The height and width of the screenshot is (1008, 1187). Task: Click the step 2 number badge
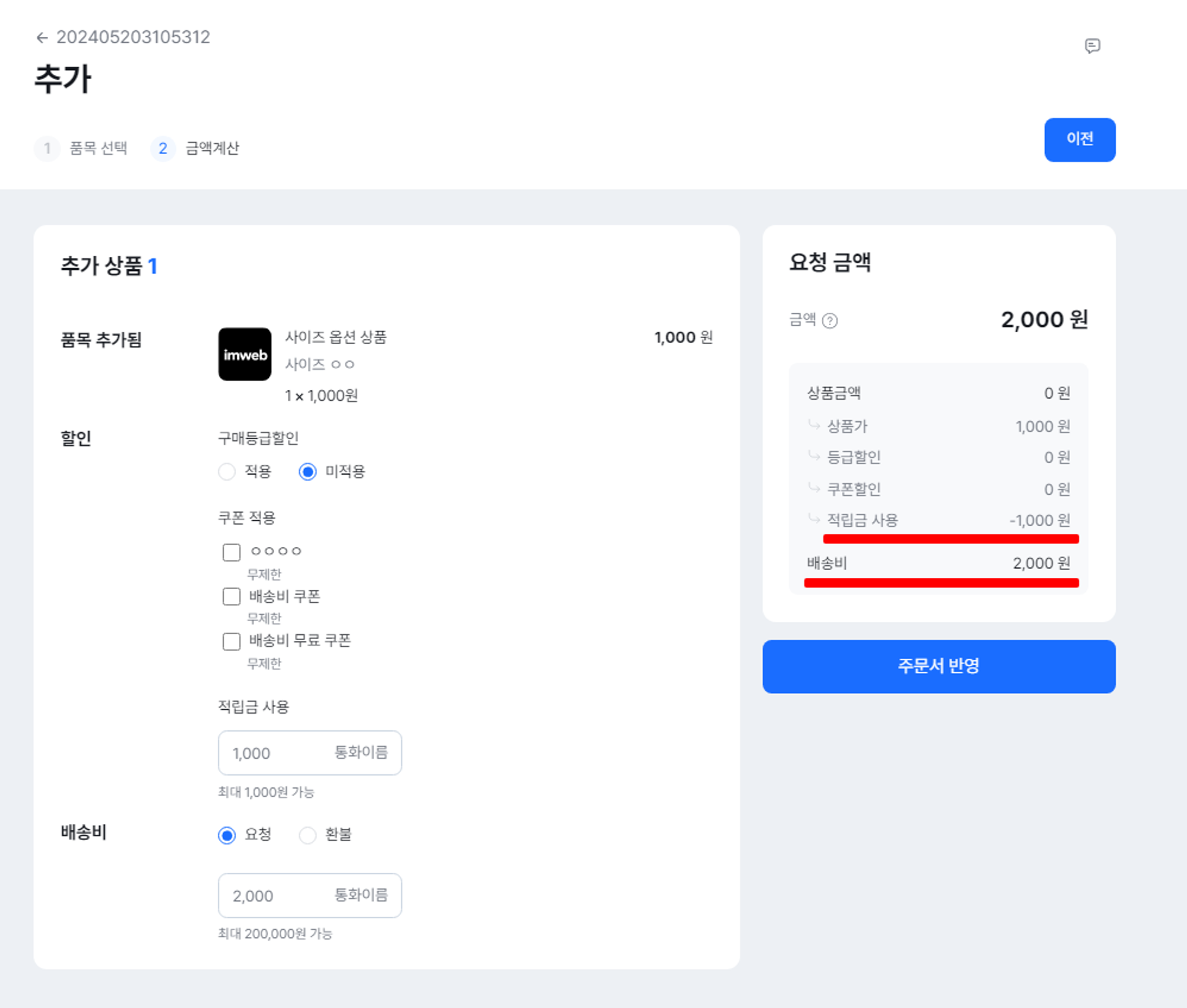tap(163, 148)
